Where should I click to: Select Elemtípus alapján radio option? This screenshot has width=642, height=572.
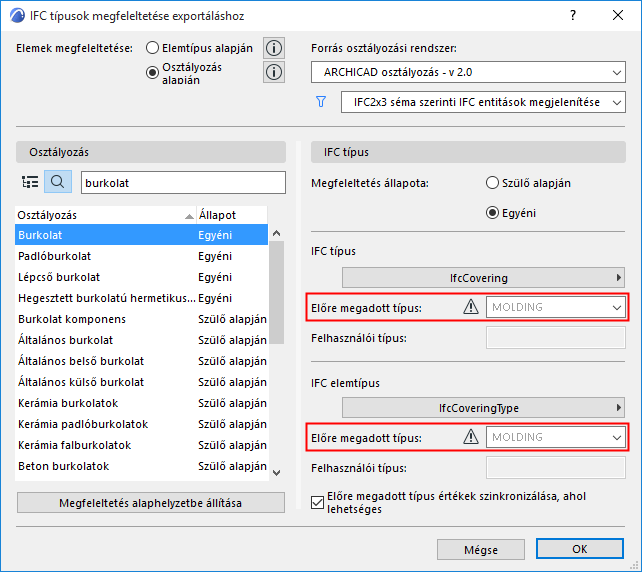(x=152, y=48)
